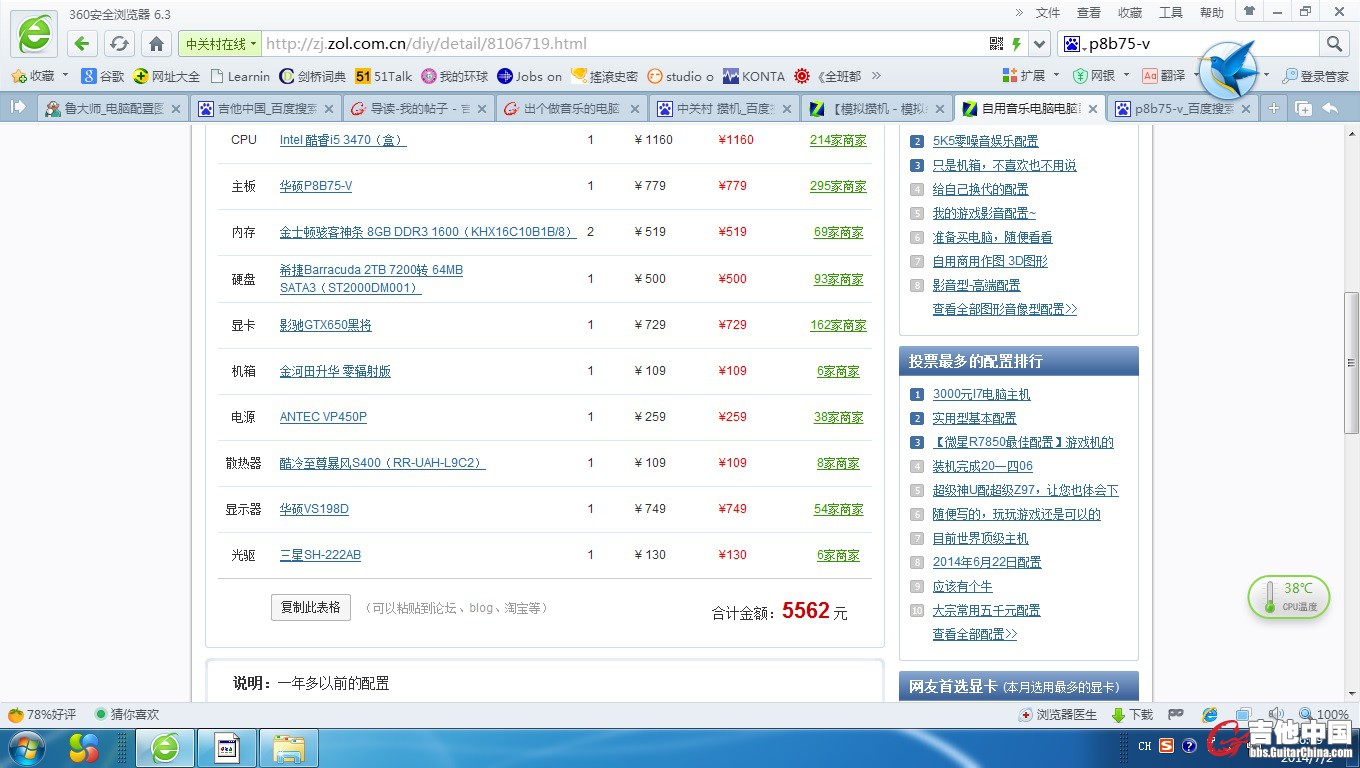1360x768 pixels.
Task: Click the green lightning speed-mode icon
Action: point(1017,44)
